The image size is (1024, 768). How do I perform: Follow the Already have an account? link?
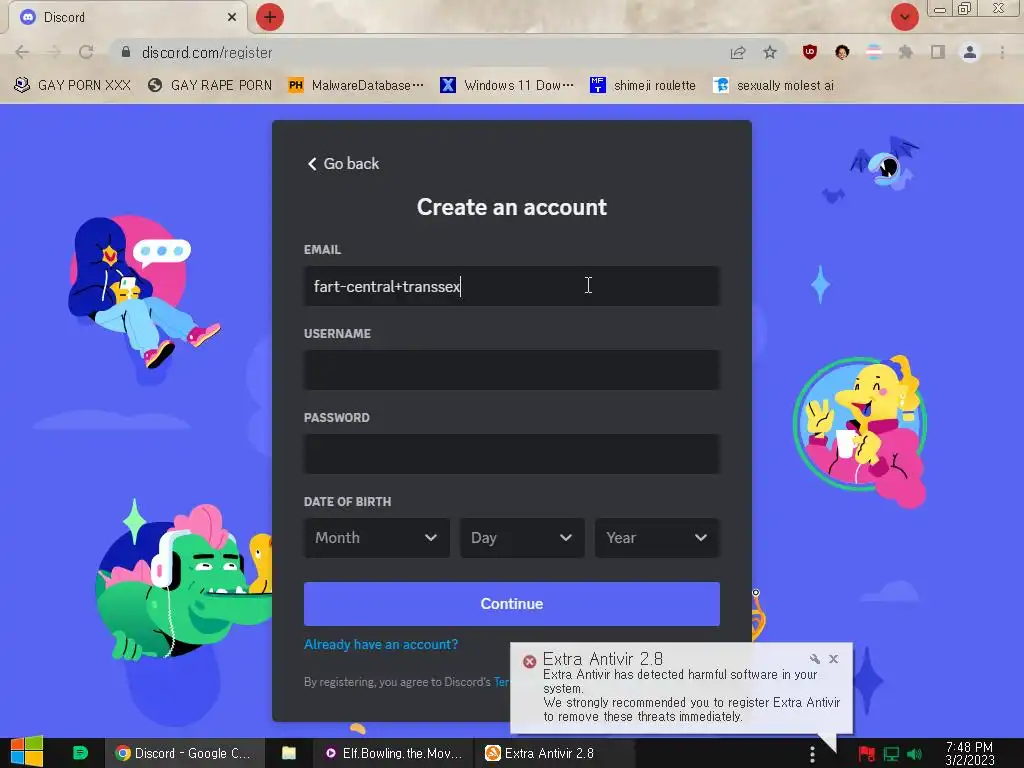click(x=381, y=645)
